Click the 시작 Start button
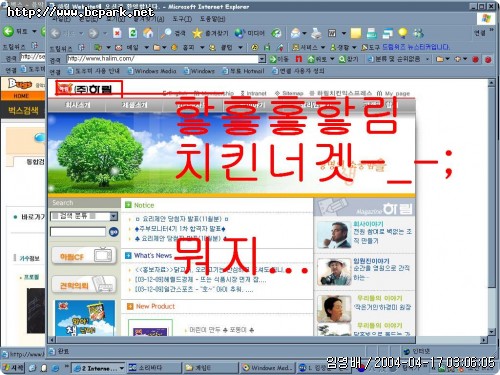The height and width of the screenshot is (375, 500). tap(13, 368)
